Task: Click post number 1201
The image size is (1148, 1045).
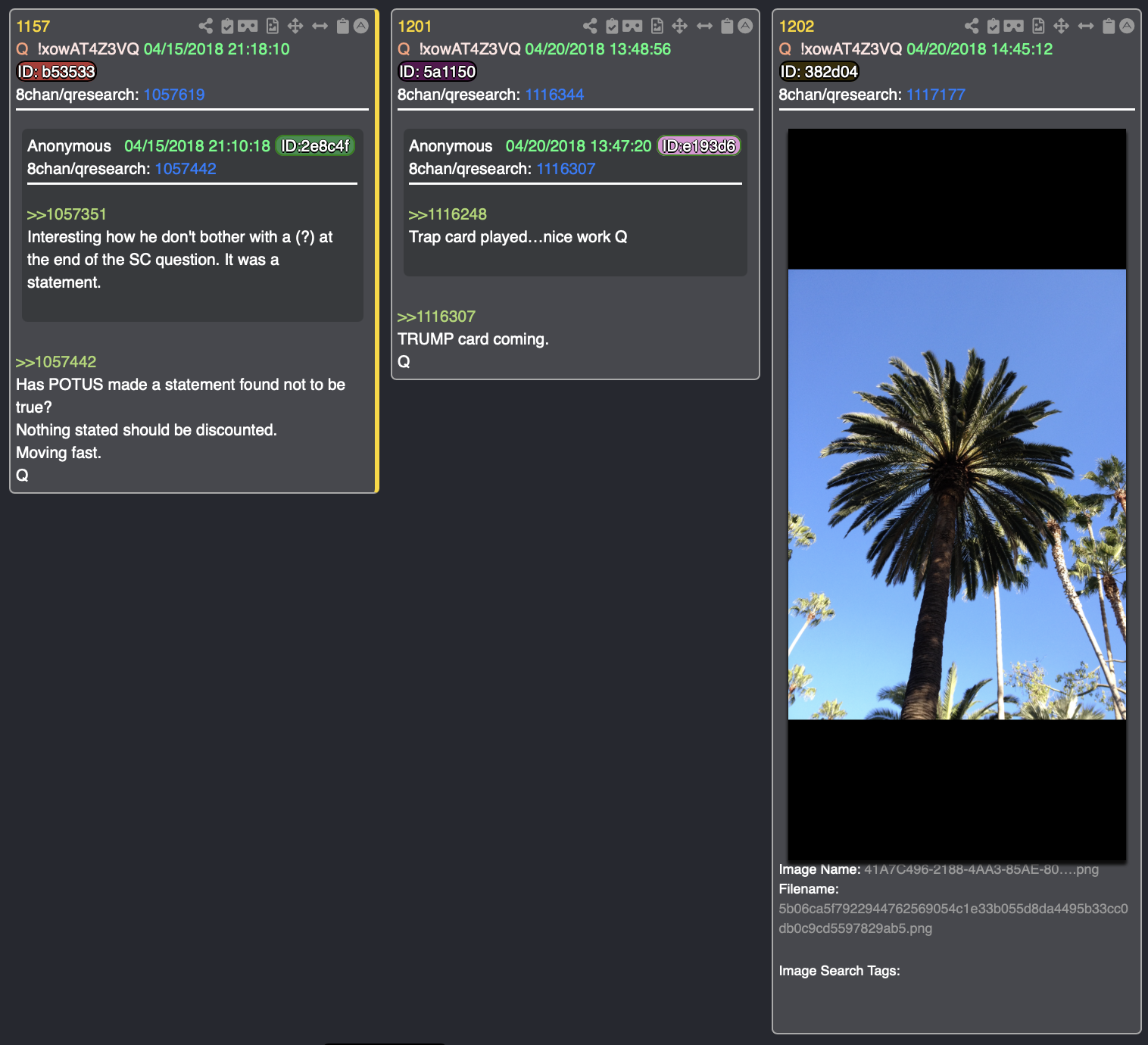Action: click(415, 27)
